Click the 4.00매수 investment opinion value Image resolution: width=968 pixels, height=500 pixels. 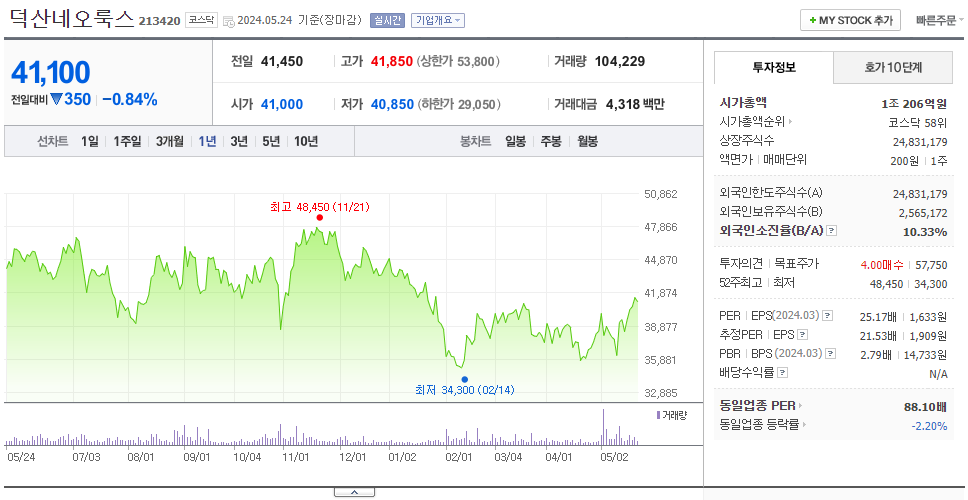tap(882, 265)
